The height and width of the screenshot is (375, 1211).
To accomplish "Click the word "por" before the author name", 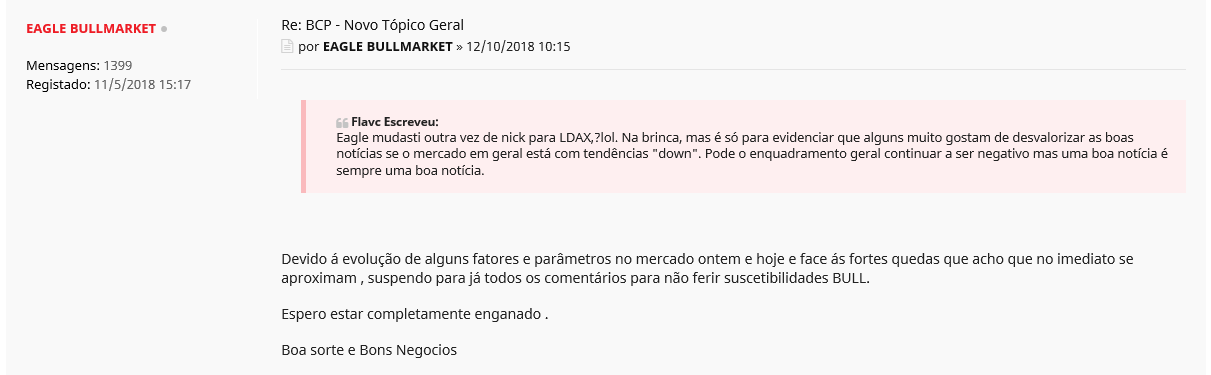I will (x=309, y=47).
